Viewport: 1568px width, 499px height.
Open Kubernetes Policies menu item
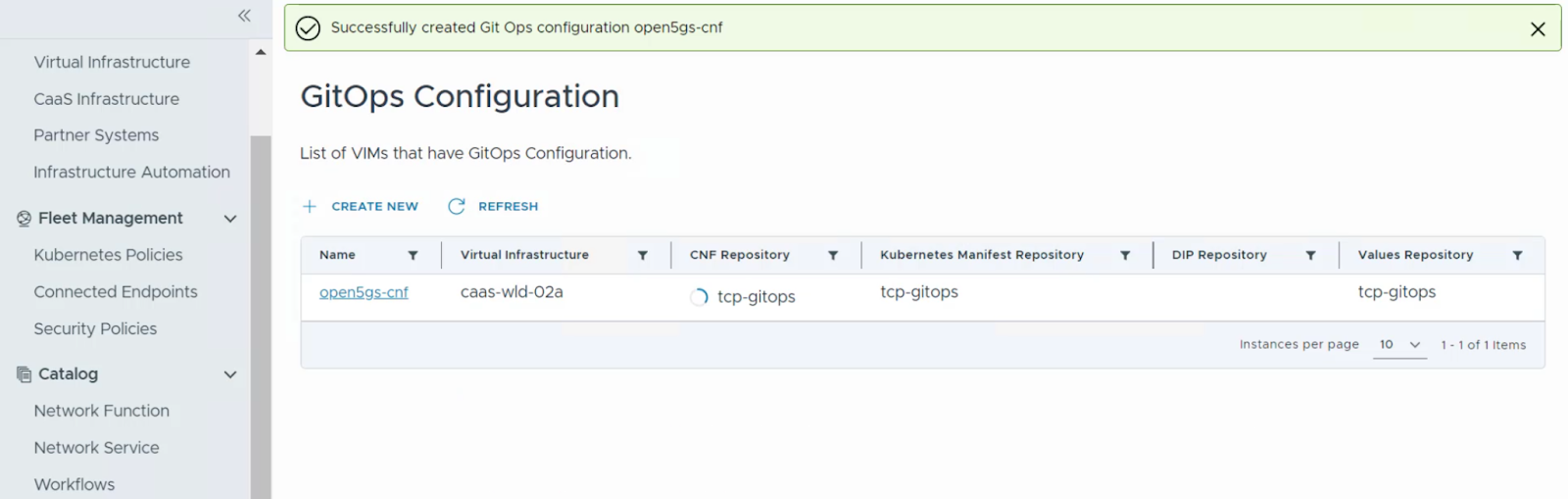click(x=108, y=255)
